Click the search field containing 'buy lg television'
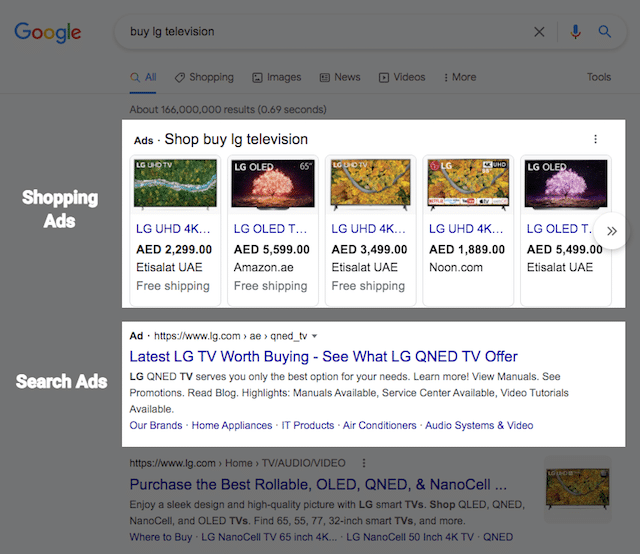This screenshot has height=554, width=640. [320, 32]
